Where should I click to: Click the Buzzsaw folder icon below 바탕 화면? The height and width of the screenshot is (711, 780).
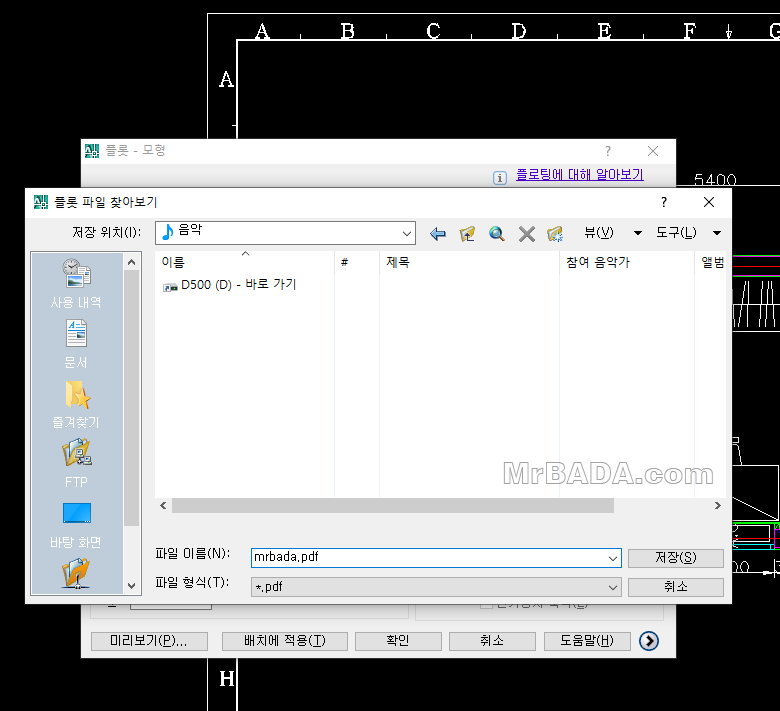click(76, 573)
